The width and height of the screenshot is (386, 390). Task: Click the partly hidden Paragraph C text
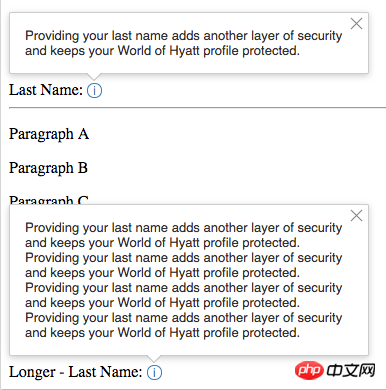click(x=49, y=200)
